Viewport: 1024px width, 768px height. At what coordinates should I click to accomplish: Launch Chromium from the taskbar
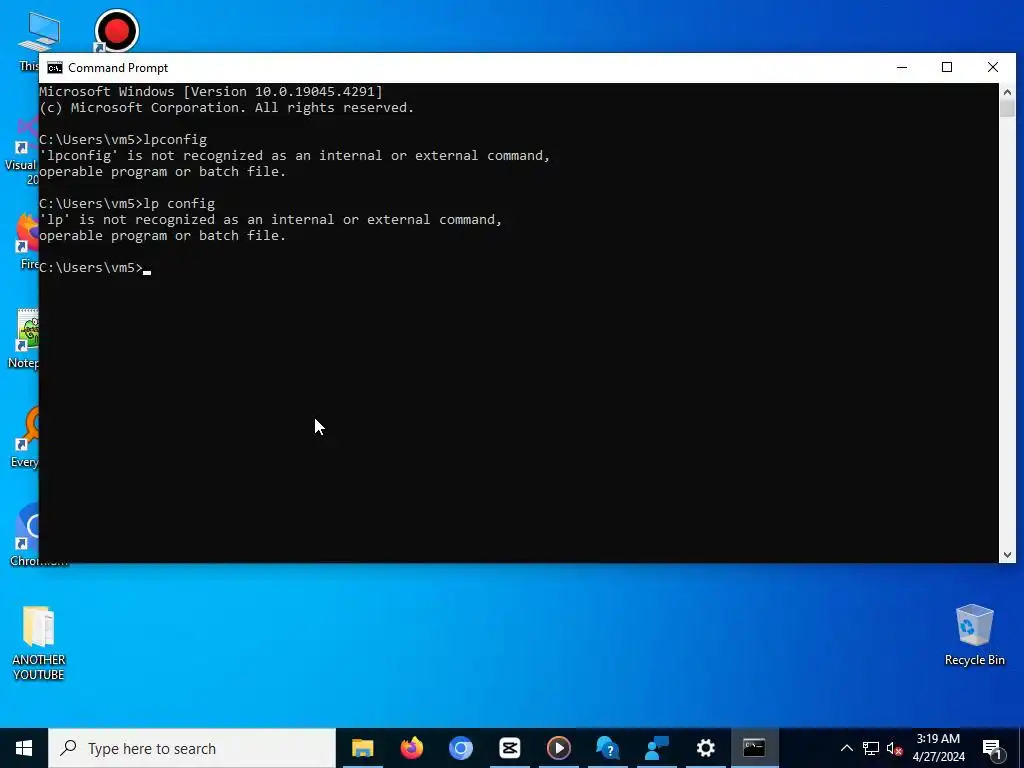(460, 748)
